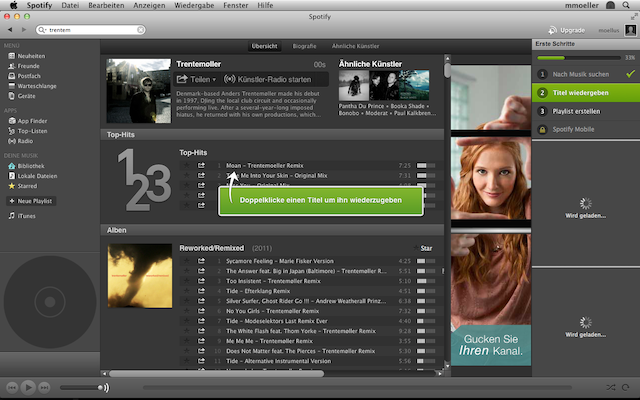The image size is (640, 400).
Task: Open Geräte in the sidebar
Action: (x=22, y=96)
